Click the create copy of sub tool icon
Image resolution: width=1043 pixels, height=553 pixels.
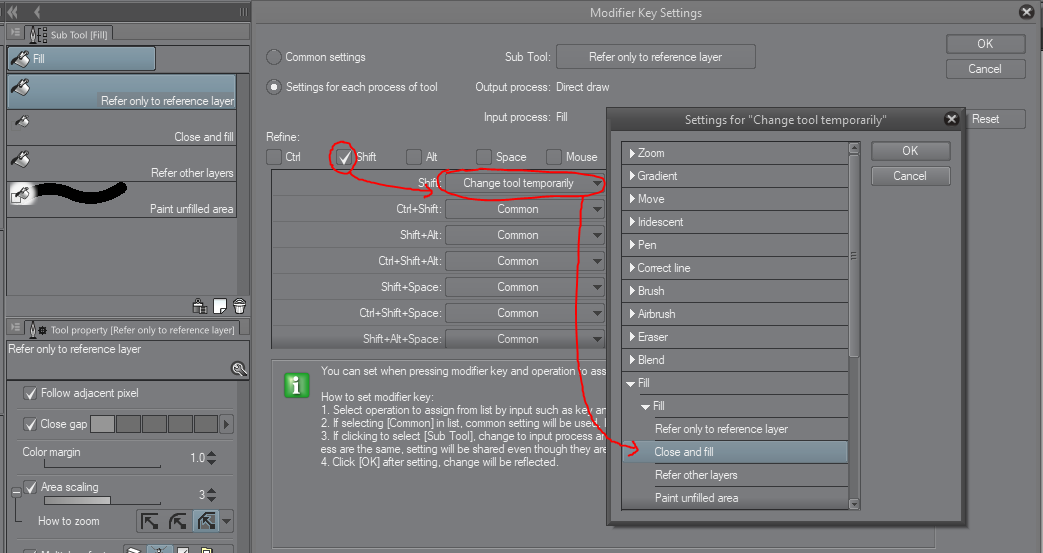tap(219, 306)
